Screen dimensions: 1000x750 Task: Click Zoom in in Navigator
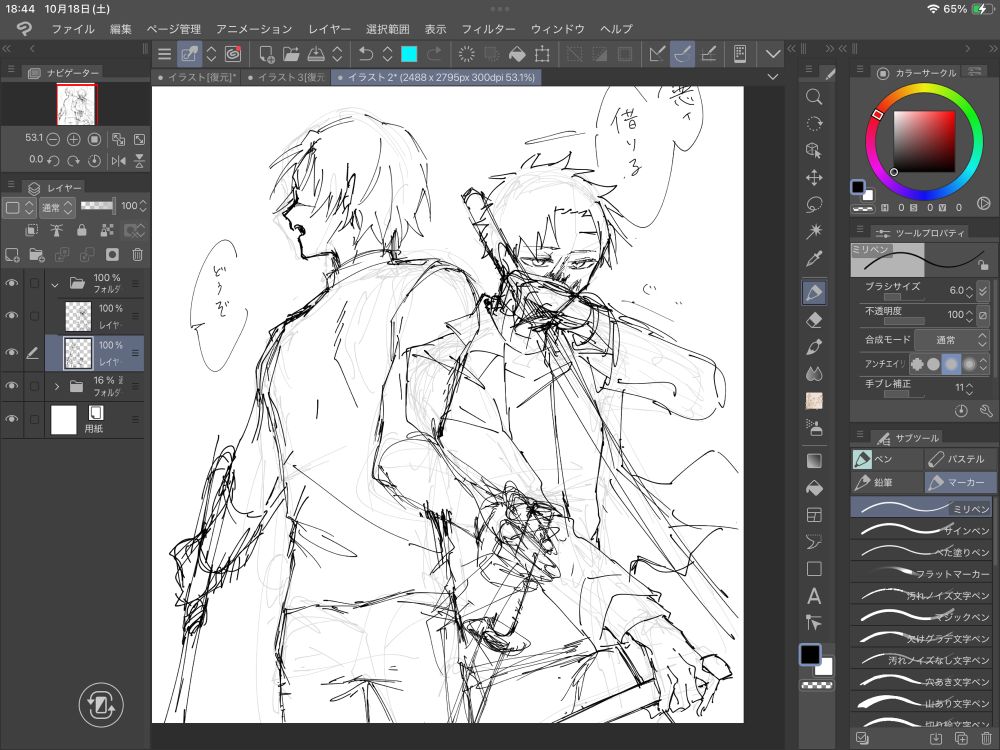74,139
